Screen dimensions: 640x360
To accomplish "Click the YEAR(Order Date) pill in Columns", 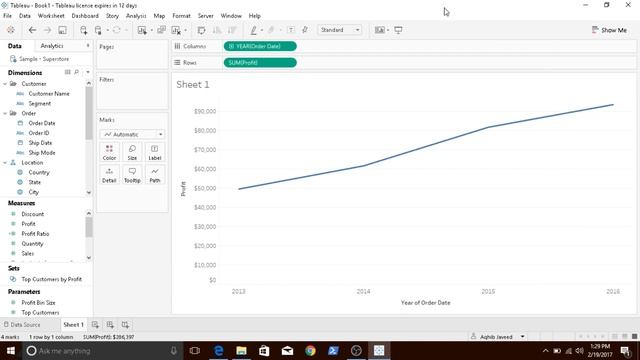I will [x=260, y=46].
